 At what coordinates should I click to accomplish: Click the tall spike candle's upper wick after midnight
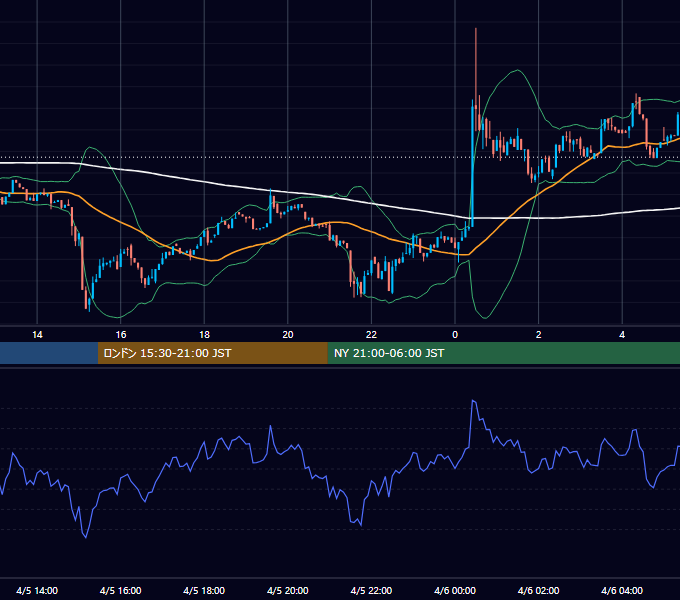476,65
